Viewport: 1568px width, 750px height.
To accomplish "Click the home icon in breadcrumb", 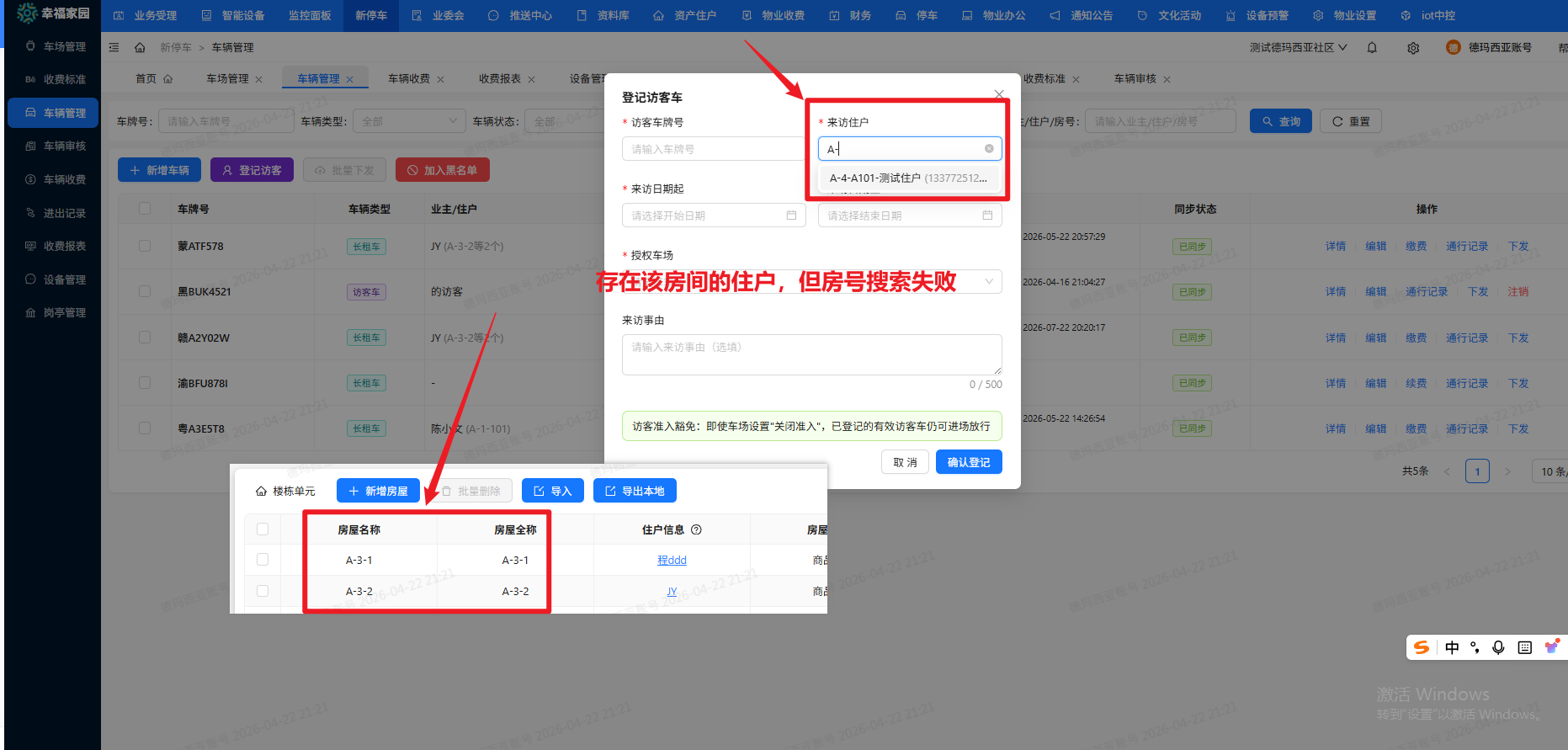I will 140,48.
